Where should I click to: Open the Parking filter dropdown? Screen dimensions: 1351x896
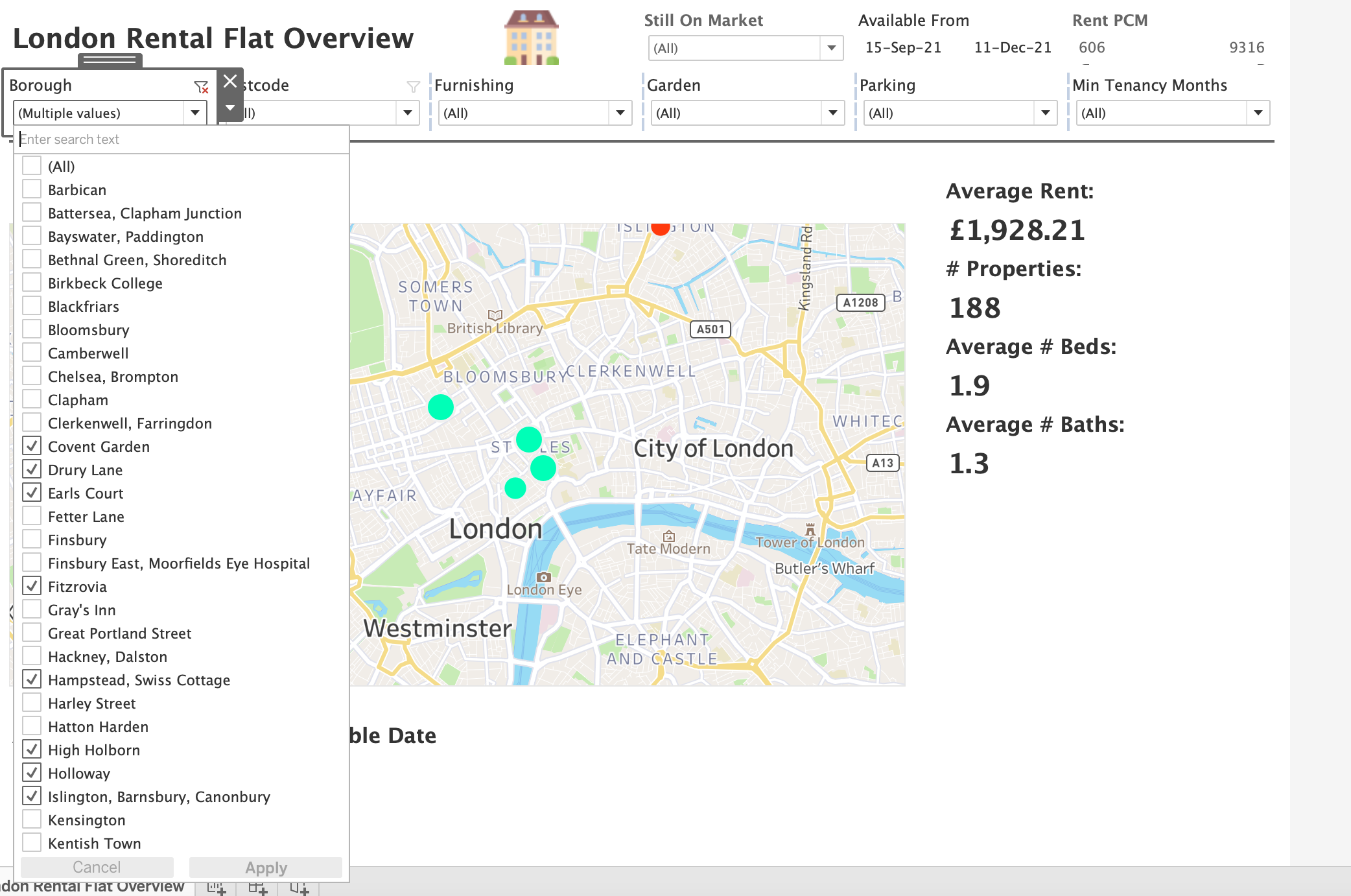click(x=1045, y=113)
